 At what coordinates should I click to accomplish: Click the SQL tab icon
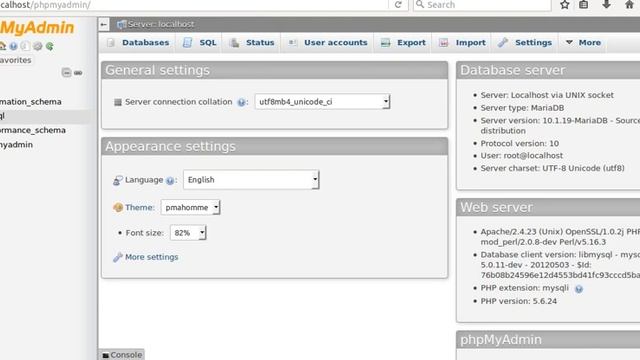pyautogui.click(x=187, y=42)
